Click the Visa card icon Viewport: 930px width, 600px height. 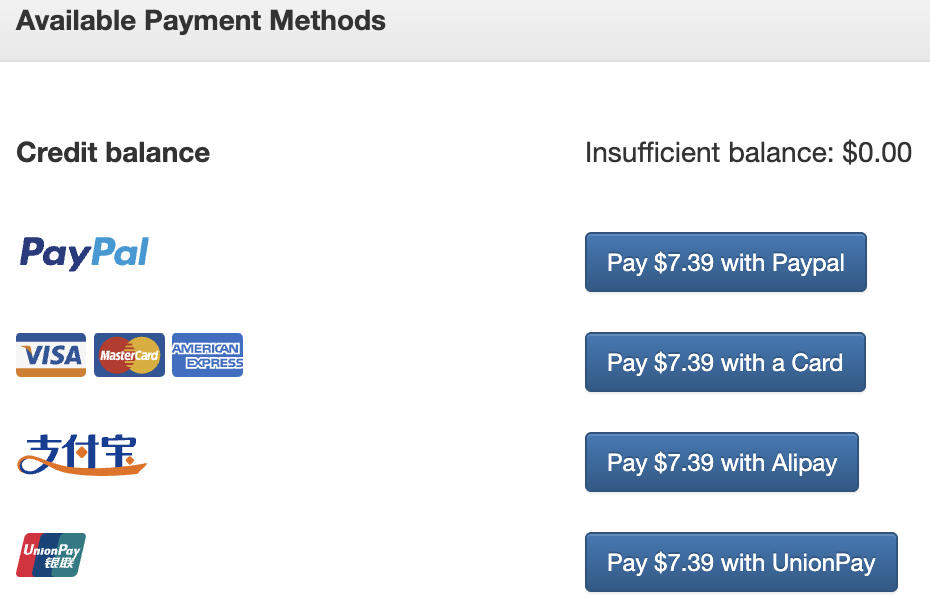[51, 355]
